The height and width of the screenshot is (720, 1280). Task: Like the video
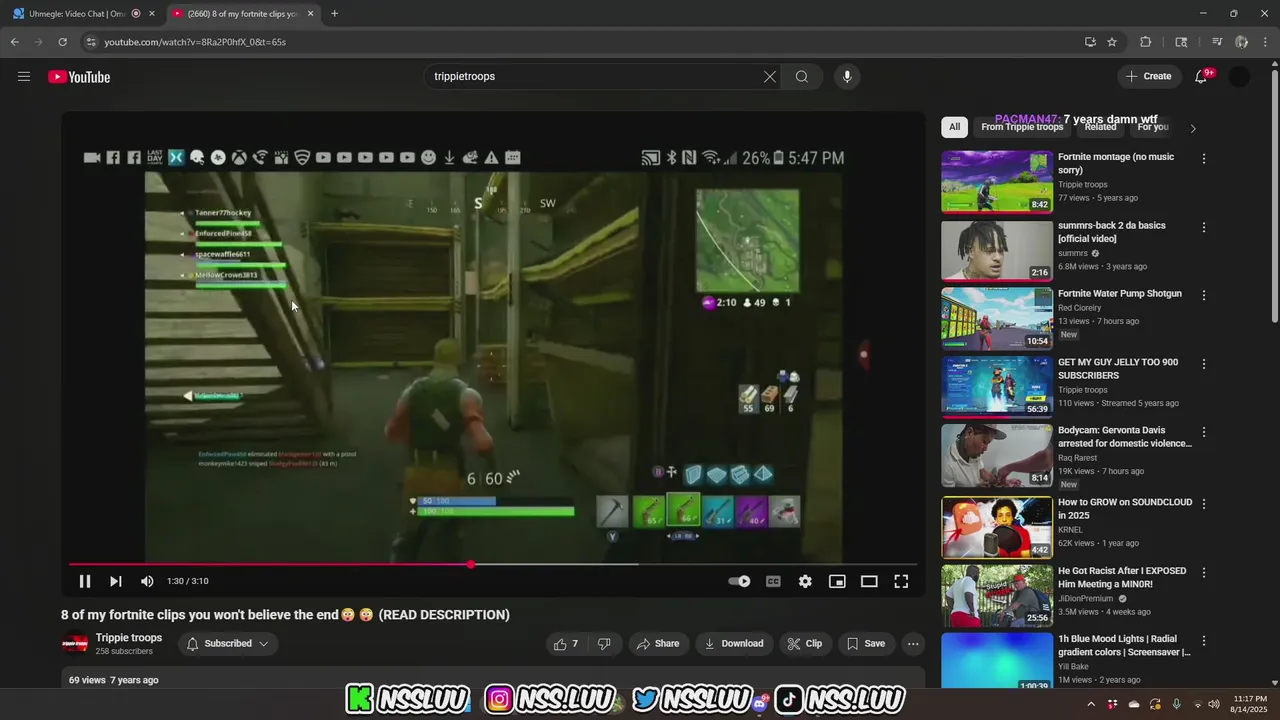(566, 644)
